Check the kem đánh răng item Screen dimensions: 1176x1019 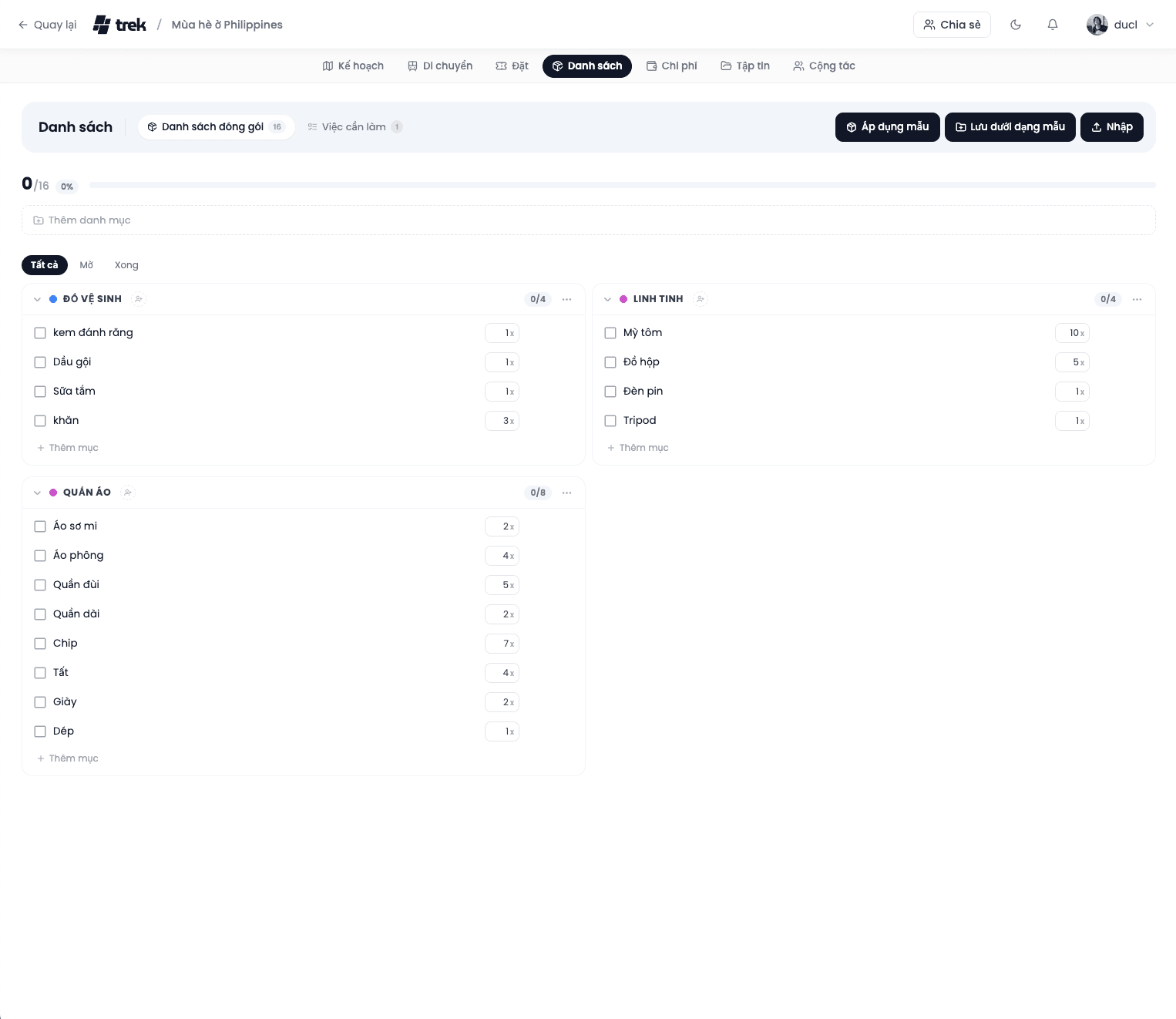click(40, 333)
